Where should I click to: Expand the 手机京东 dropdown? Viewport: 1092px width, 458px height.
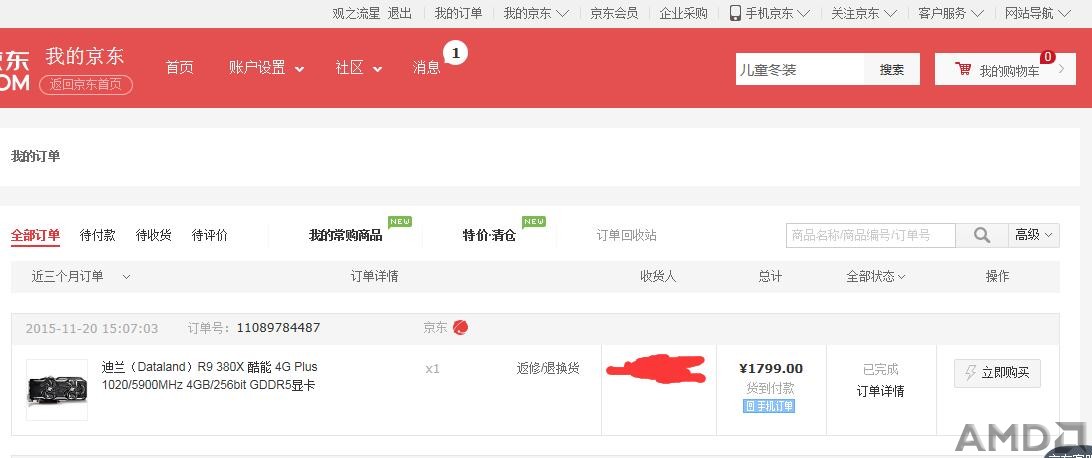(777, 13)
